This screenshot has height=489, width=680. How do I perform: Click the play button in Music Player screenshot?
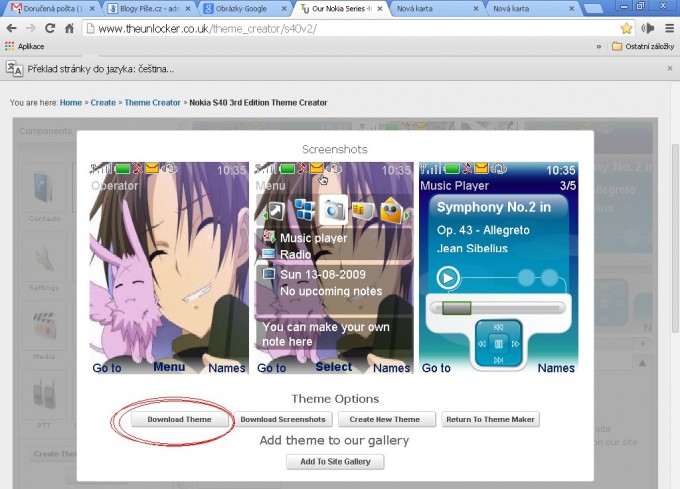tap(448, 277)
